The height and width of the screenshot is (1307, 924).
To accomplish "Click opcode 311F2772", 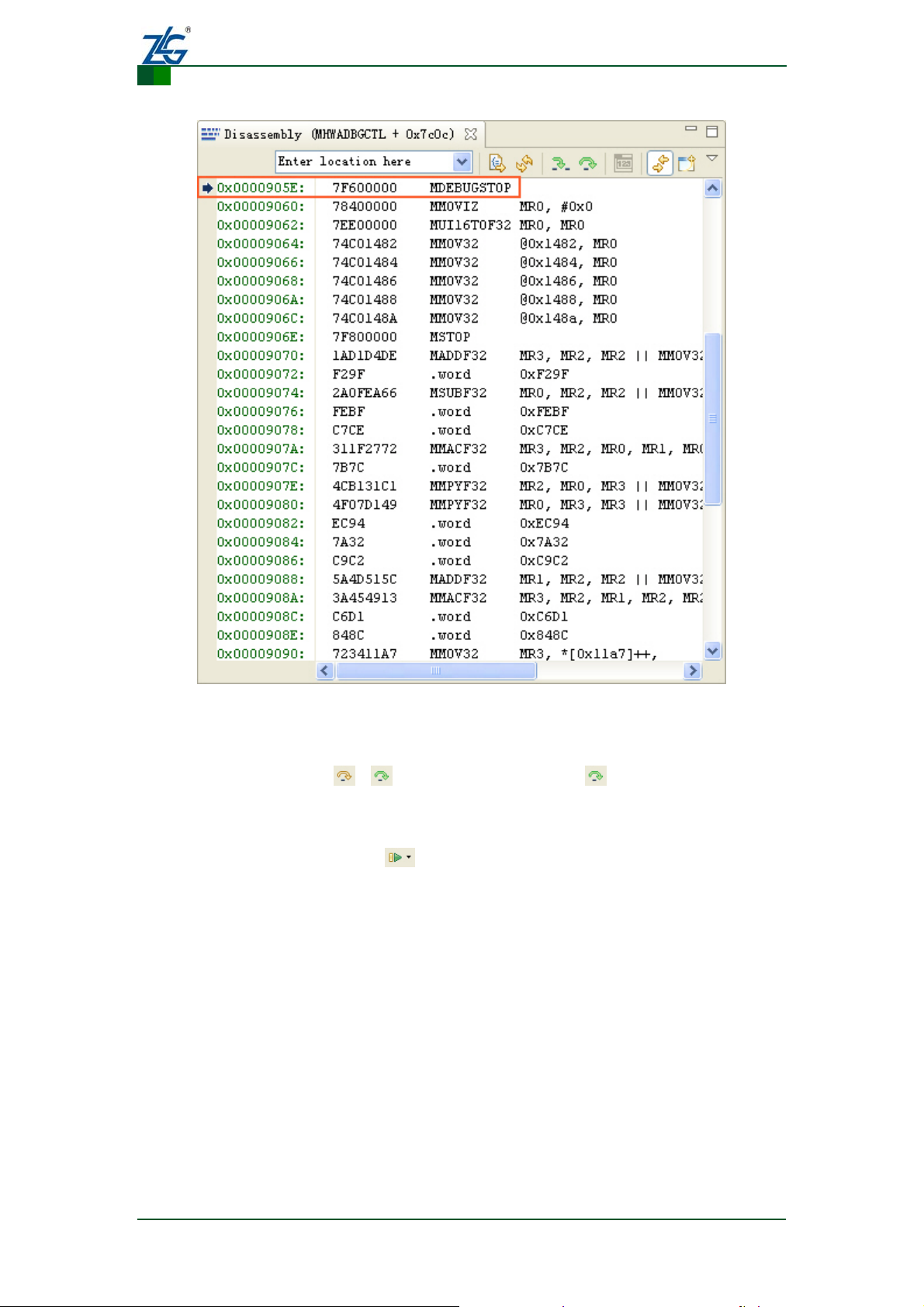I will (365, 448).
